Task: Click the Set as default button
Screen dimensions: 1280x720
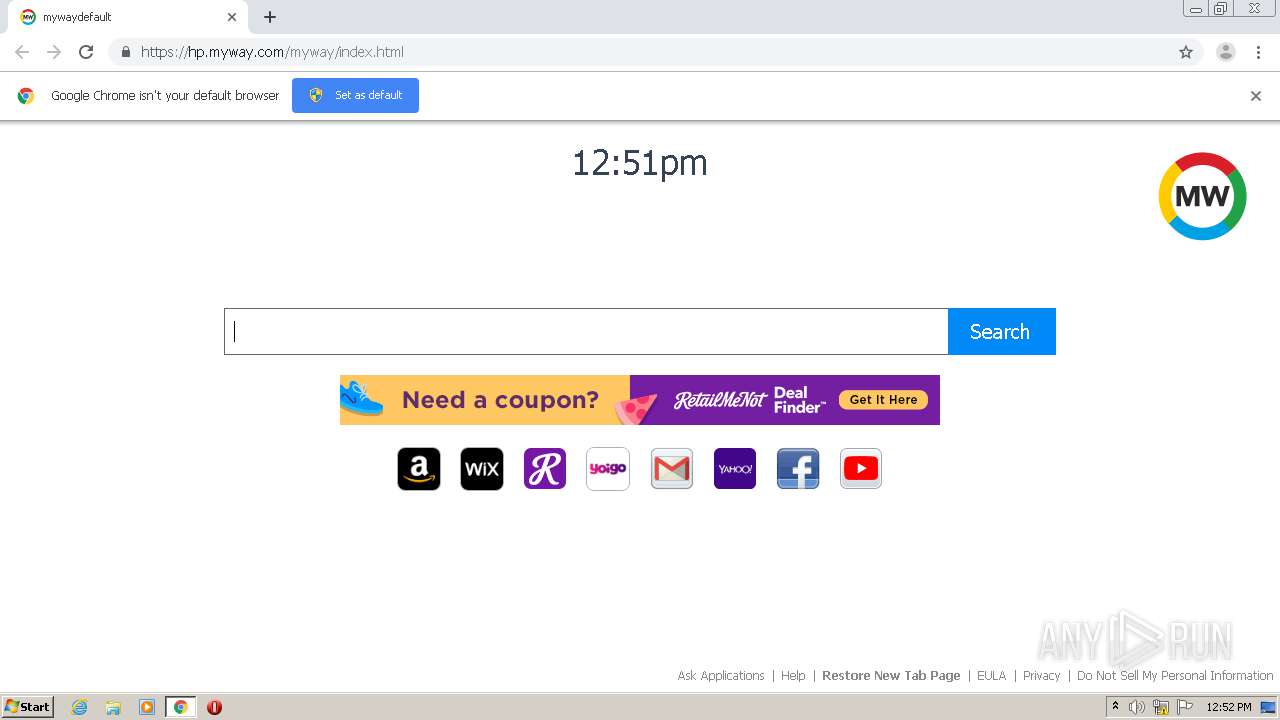Action: [x=355, y=95]
